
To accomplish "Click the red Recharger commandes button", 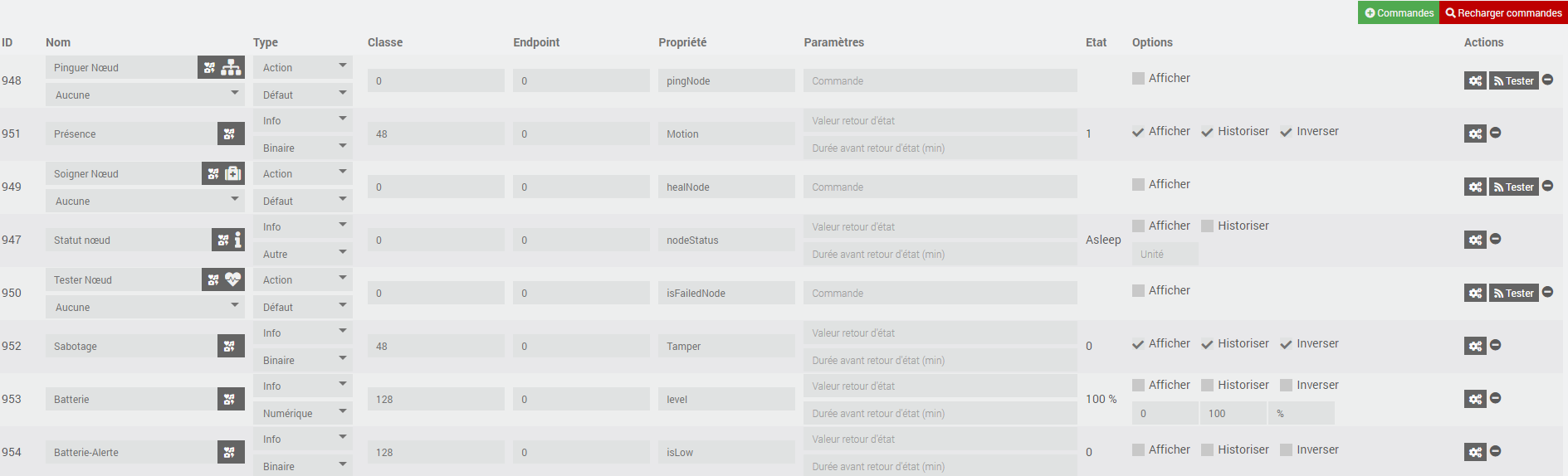I will (1503, 12).
